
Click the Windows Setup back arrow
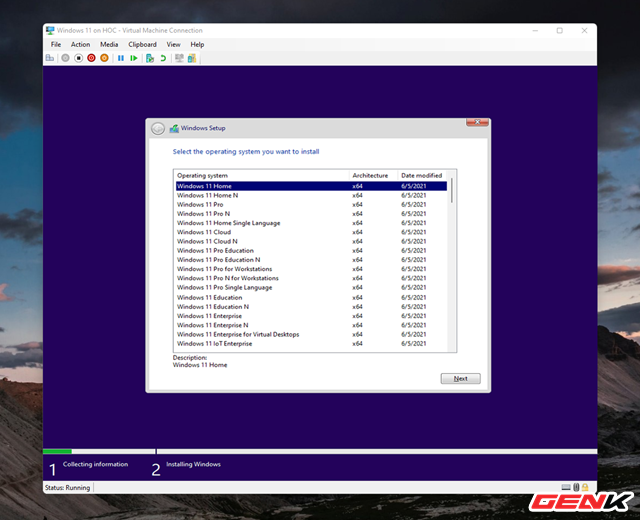(158, 129)
